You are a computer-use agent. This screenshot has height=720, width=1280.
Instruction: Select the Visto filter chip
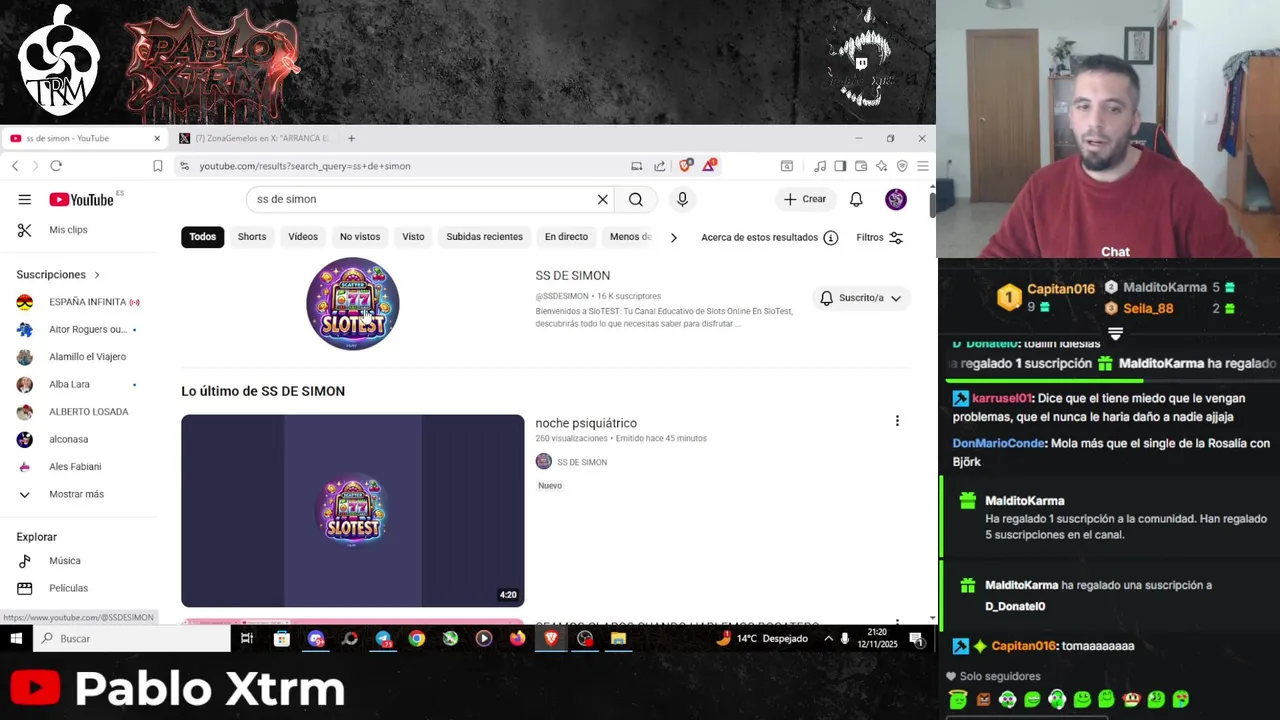[x=413, y=237]
